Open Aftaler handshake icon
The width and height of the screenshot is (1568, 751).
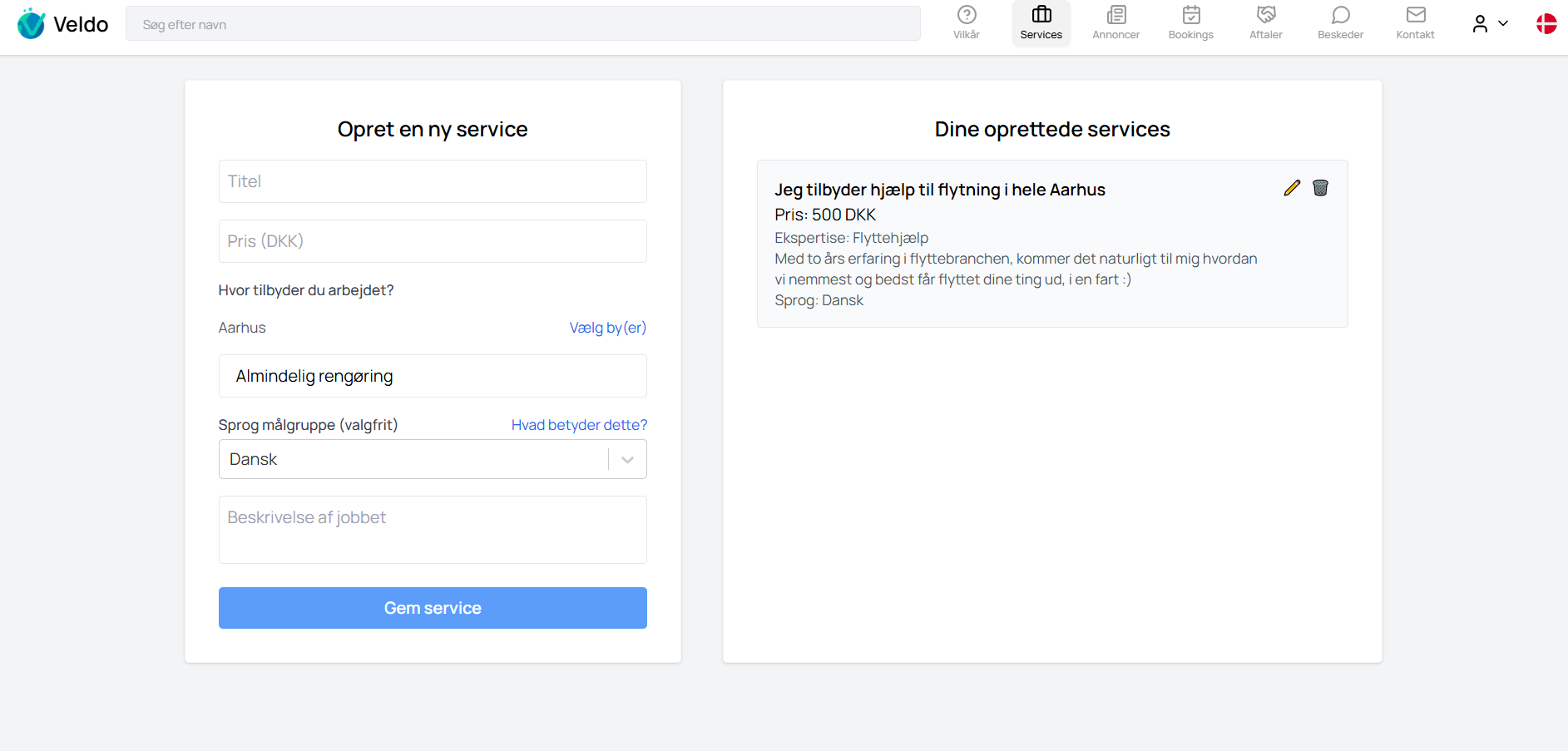point(1265,15)
